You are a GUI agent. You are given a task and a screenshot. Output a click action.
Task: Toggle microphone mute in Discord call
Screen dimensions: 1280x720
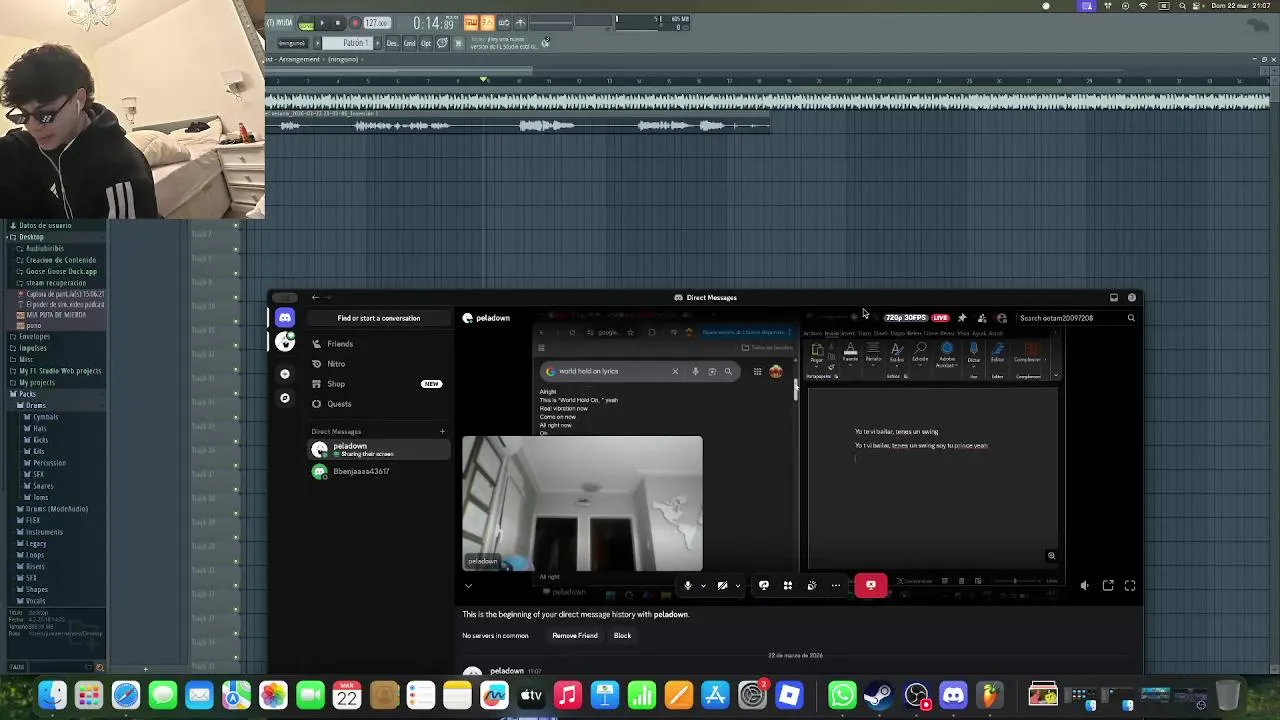pos(687,586)
